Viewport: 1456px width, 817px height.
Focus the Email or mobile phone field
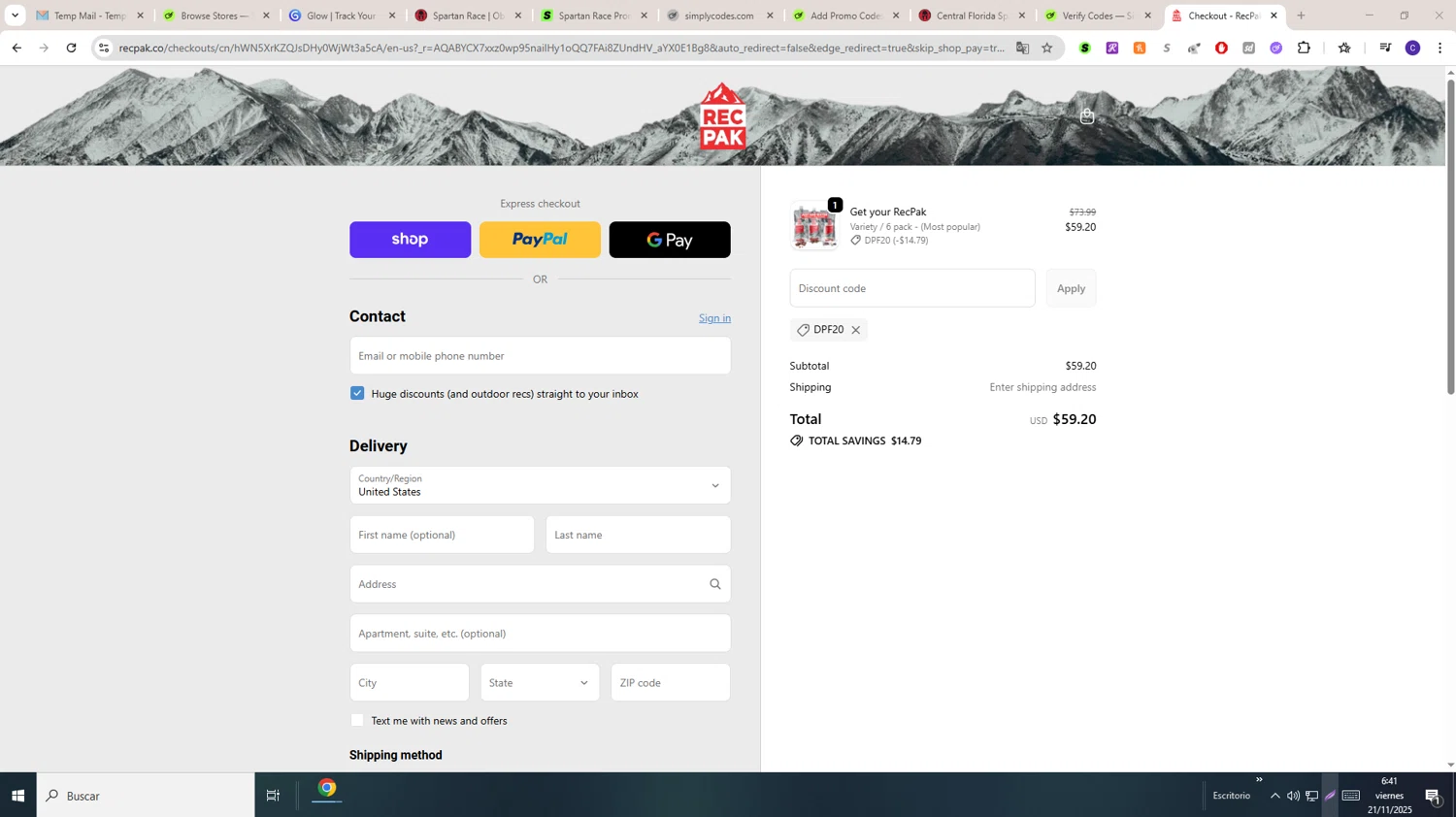pos(540,356)
